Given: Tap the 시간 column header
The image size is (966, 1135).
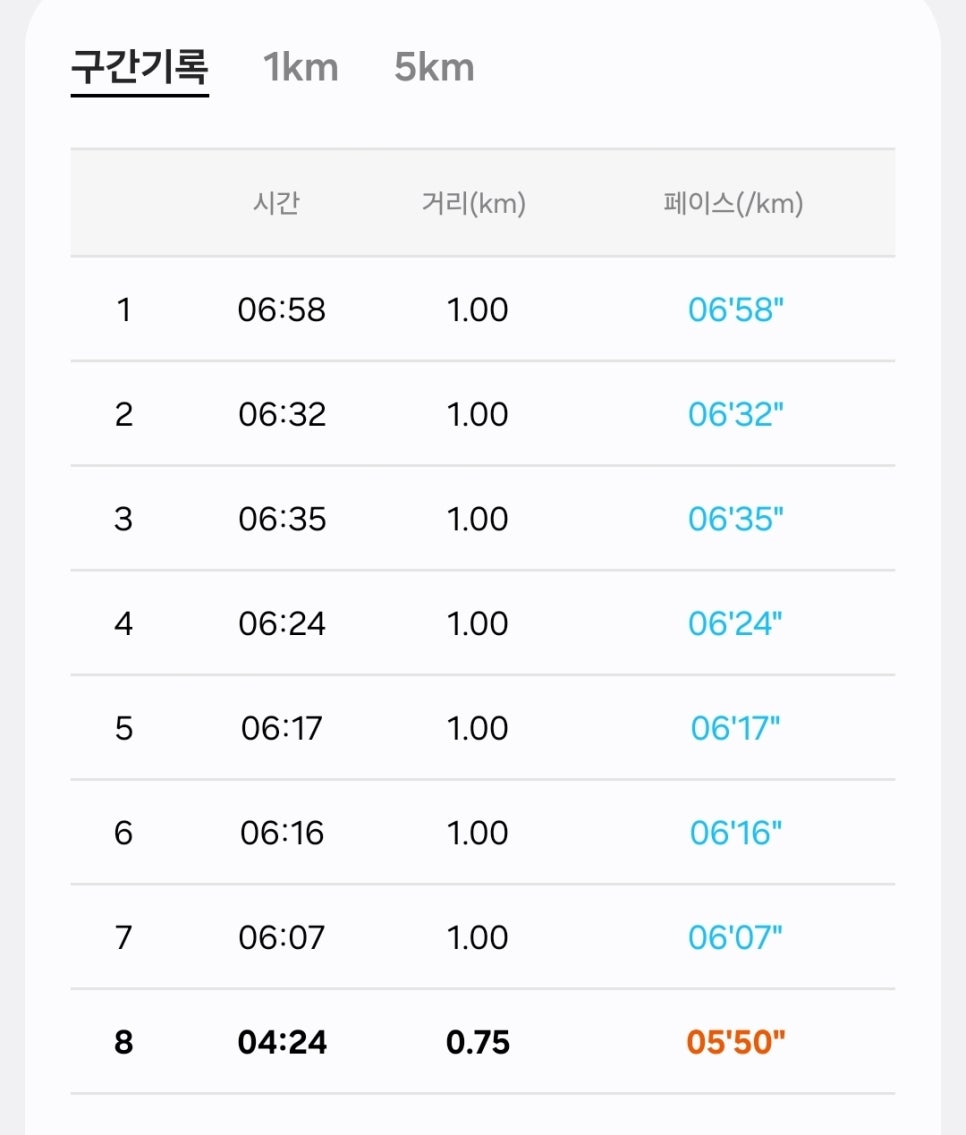Looking at the screenshot, I should [x=276, y=203].
